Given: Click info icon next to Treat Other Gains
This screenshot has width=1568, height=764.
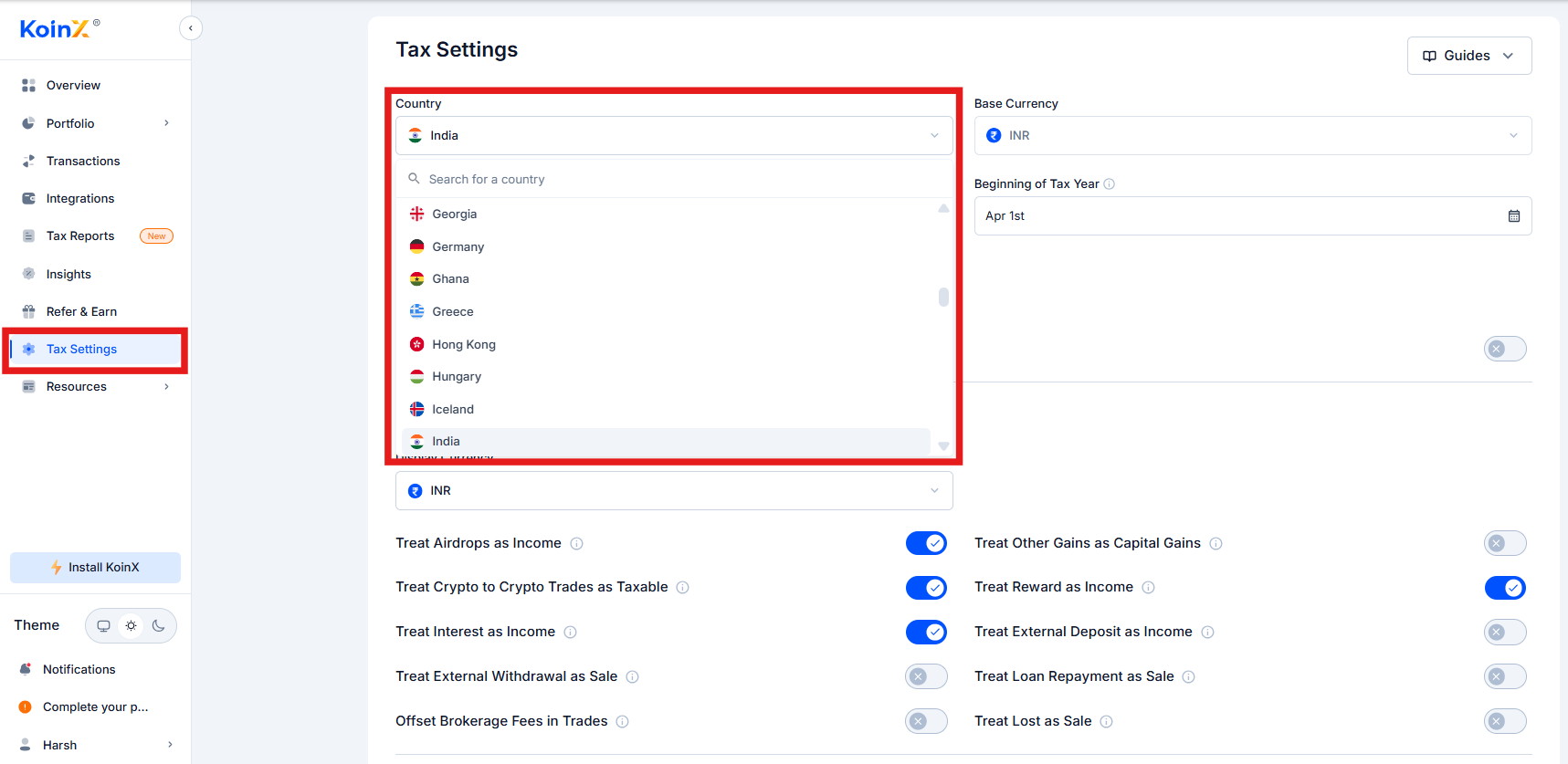Looking at the screenshot, I should (x=1215, y=544).
